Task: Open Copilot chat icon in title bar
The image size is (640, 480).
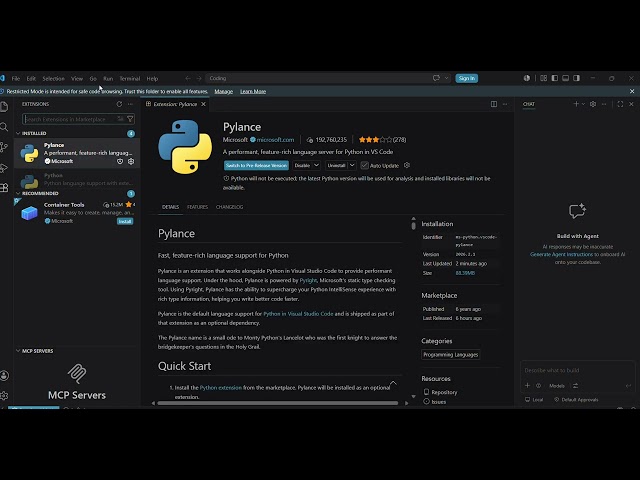Action: [x=436, y=78]
